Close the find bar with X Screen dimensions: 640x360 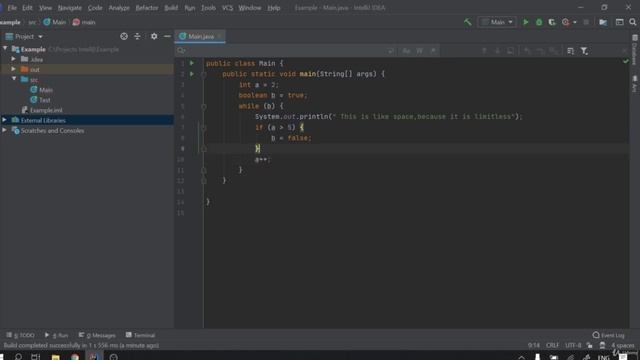(x=624, y=51)
